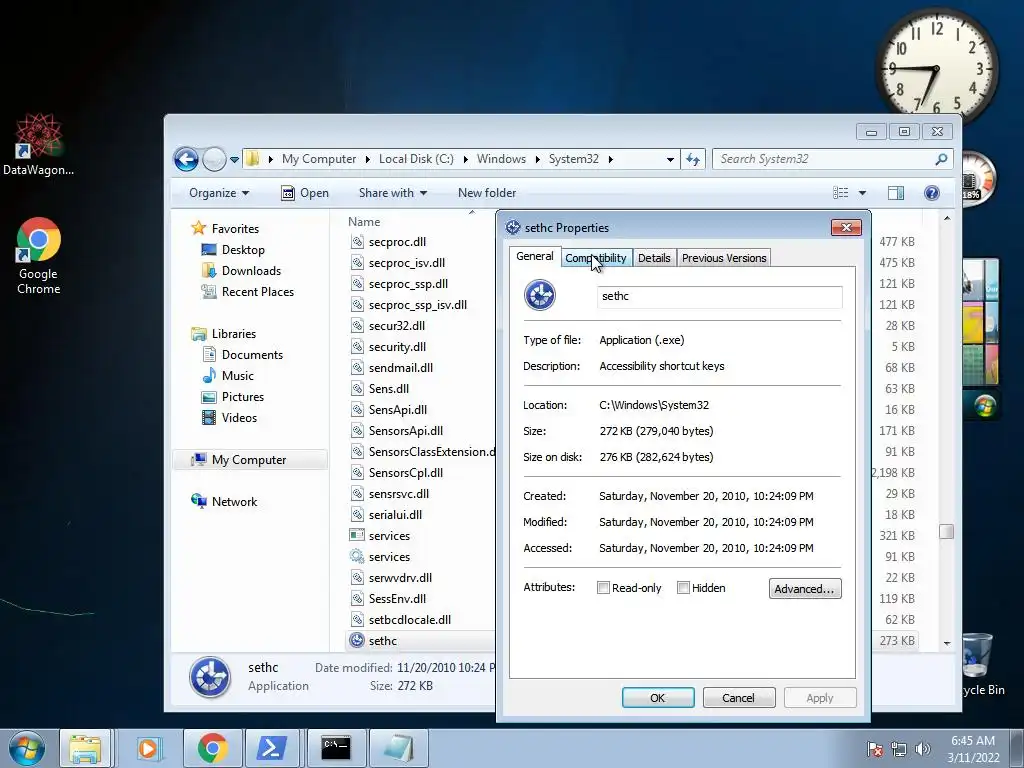Click the sethc application icon in file list
The height and width of the screenshot is (768, 1024).
click(357, 641)
